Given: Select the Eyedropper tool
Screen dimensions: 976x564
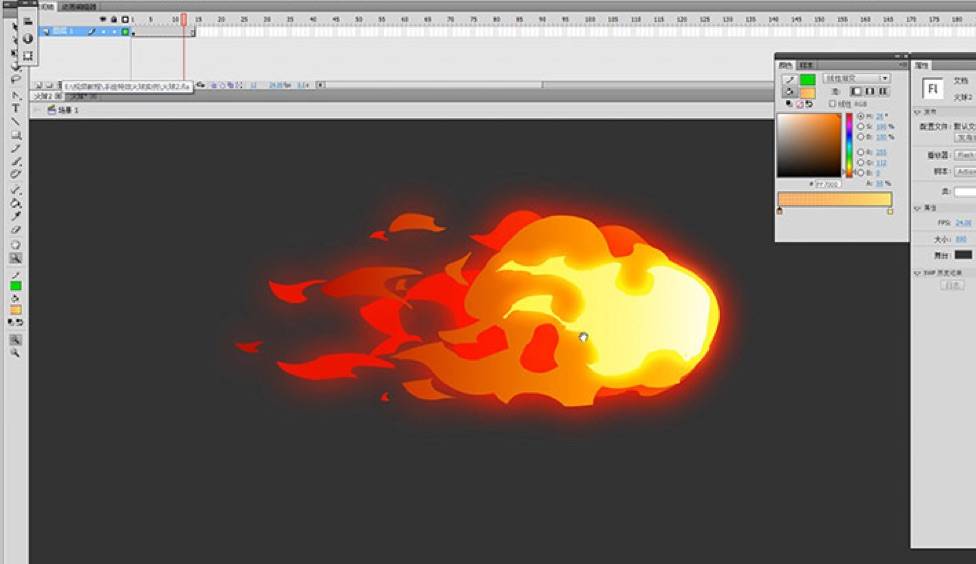Looking at the screenshot, I should [x=16, y=216].
